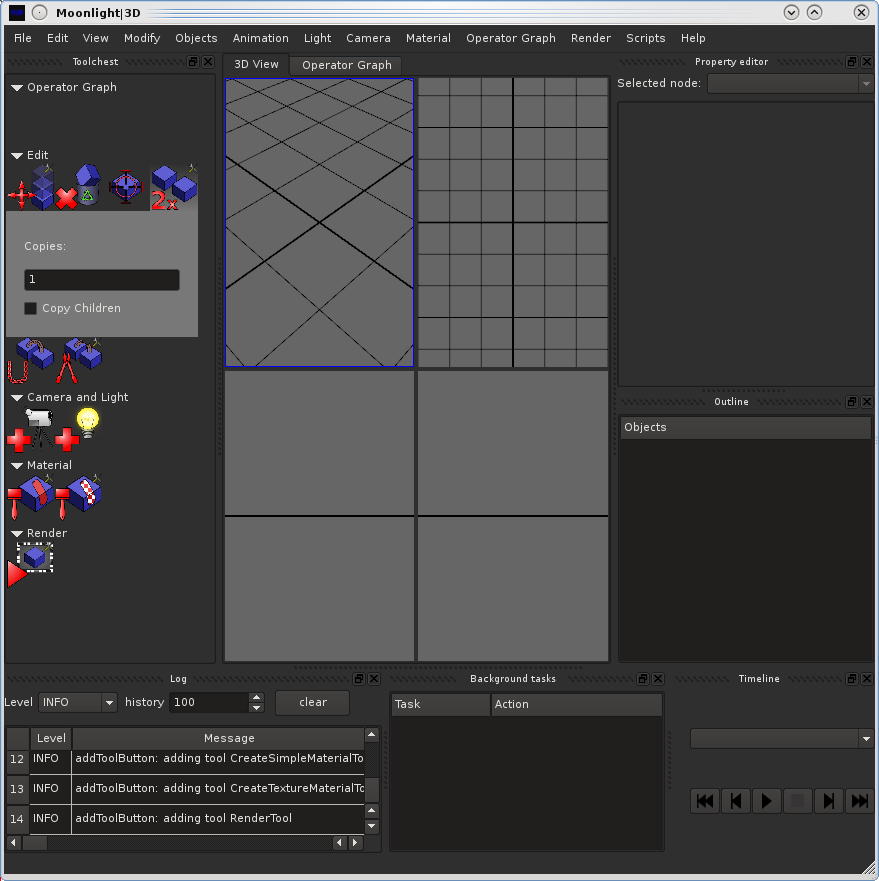This screenshot has height=881, width=879.
Task: Enable the Copy Children checkbox
Action: click(x=30, y=308)
